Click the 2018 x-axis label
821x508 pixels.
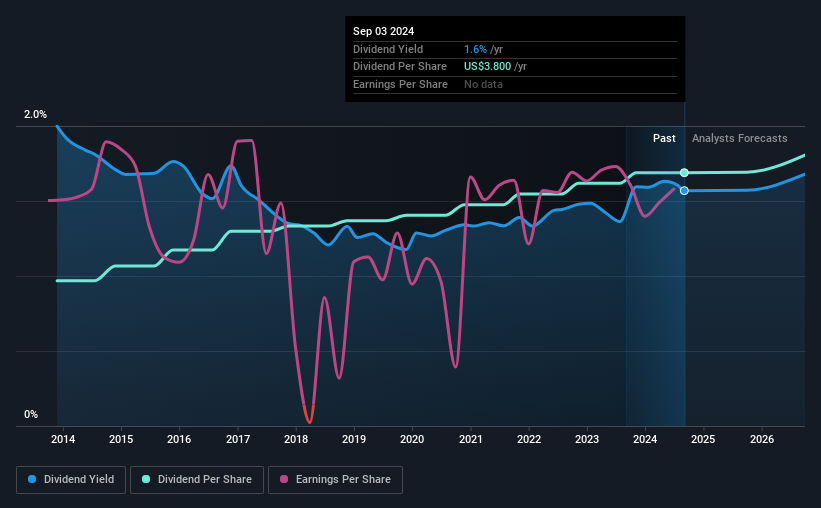point(296,439)
